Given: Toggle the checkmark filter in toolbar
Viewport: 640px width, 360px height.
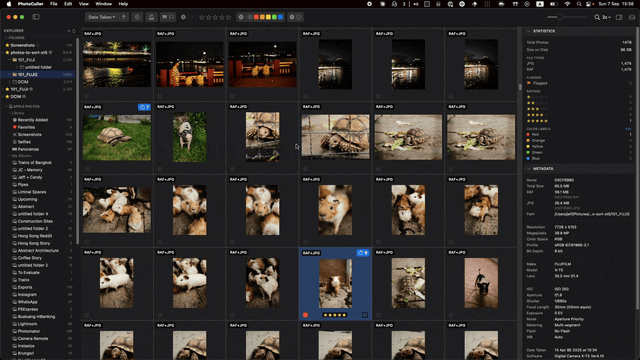Looking at the screenshot, I should click(292, 17).
